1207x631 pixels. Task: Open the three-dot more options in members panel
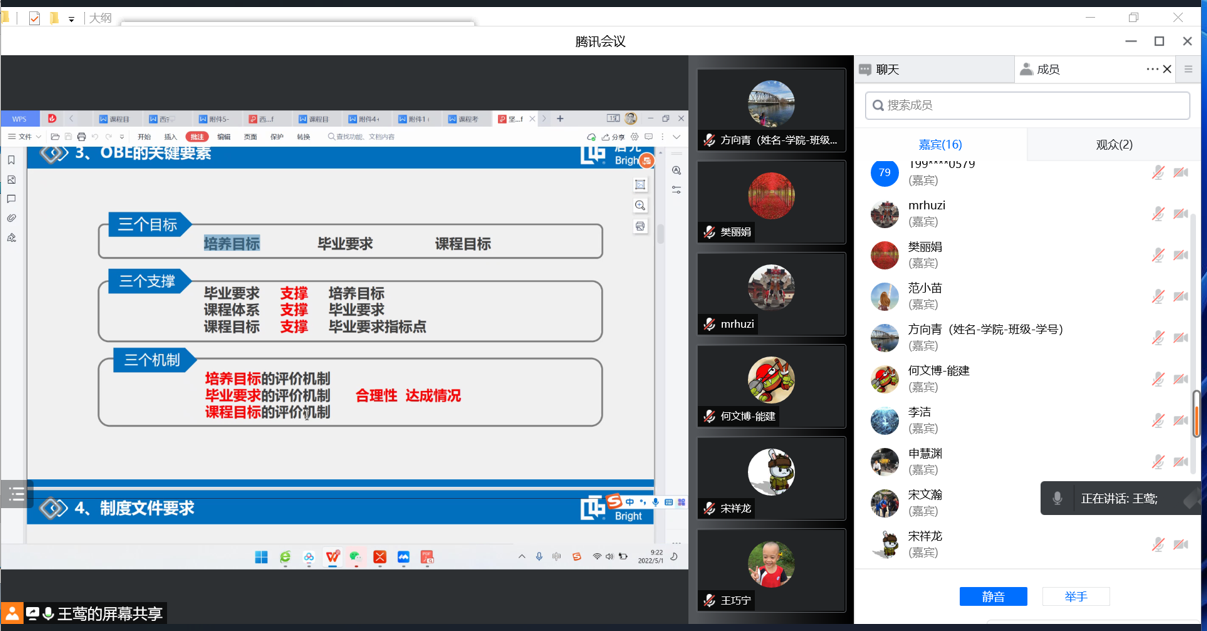(1152, 69)
